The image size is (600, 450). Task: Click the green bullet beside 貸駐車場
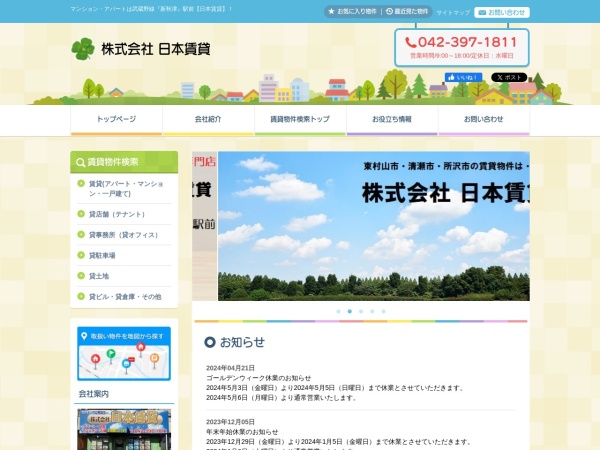pos(81,255)
